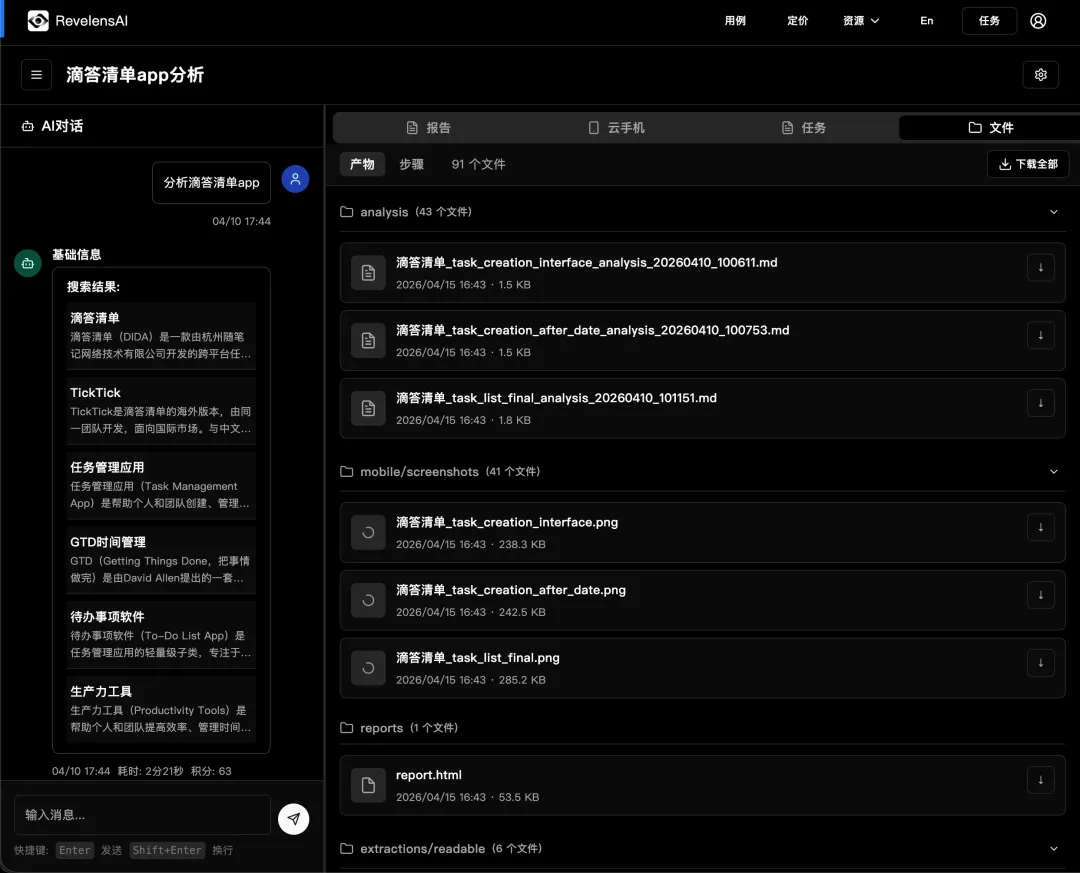Click the extractions/readable folder icon

[x=346, y=848]
